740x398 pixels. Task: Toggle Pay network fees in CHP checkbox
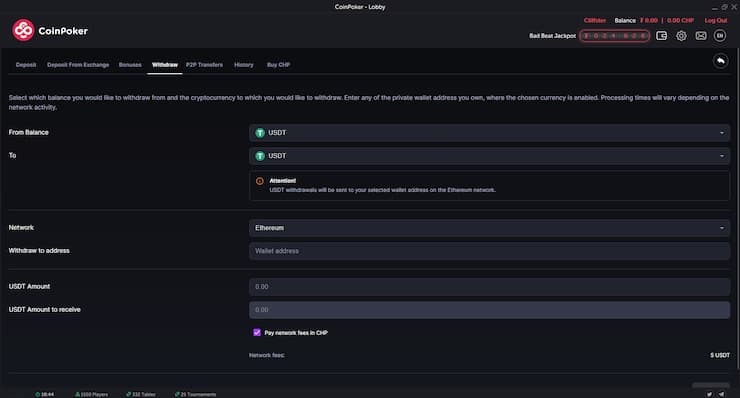(257, 332)
